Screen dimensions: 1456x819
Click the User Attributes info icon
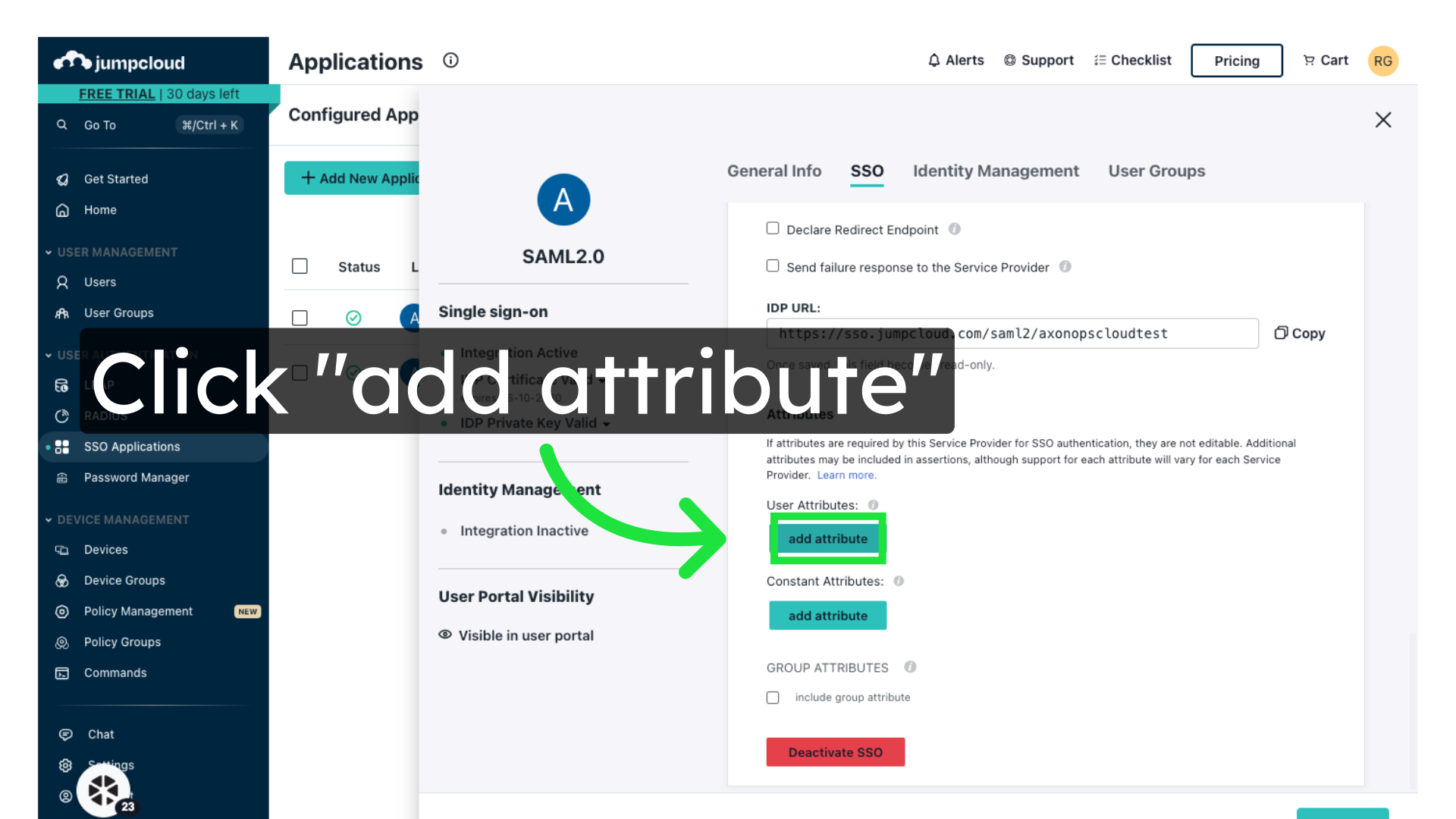pyautogui.click(x=873, y=505)
